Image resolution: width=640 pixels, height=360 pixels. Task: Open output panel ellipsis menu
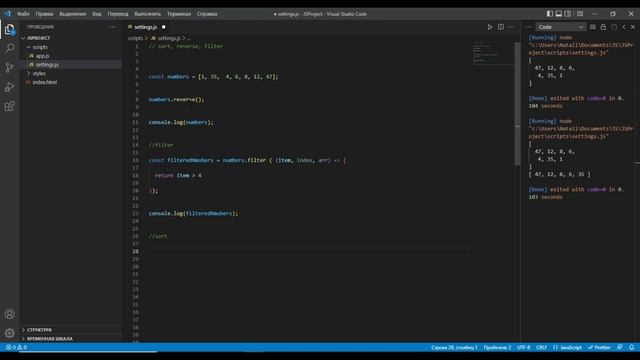(529, 27)
